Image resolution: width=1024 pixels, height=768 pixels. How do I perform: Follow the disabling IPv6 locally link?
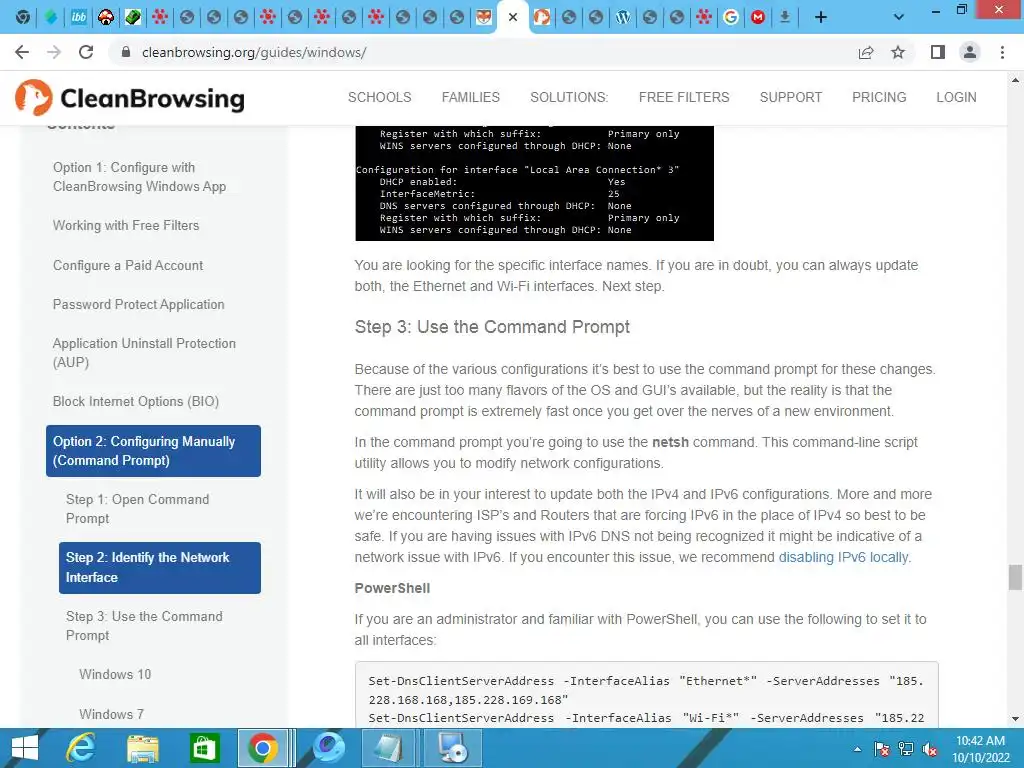pos(843,557)
